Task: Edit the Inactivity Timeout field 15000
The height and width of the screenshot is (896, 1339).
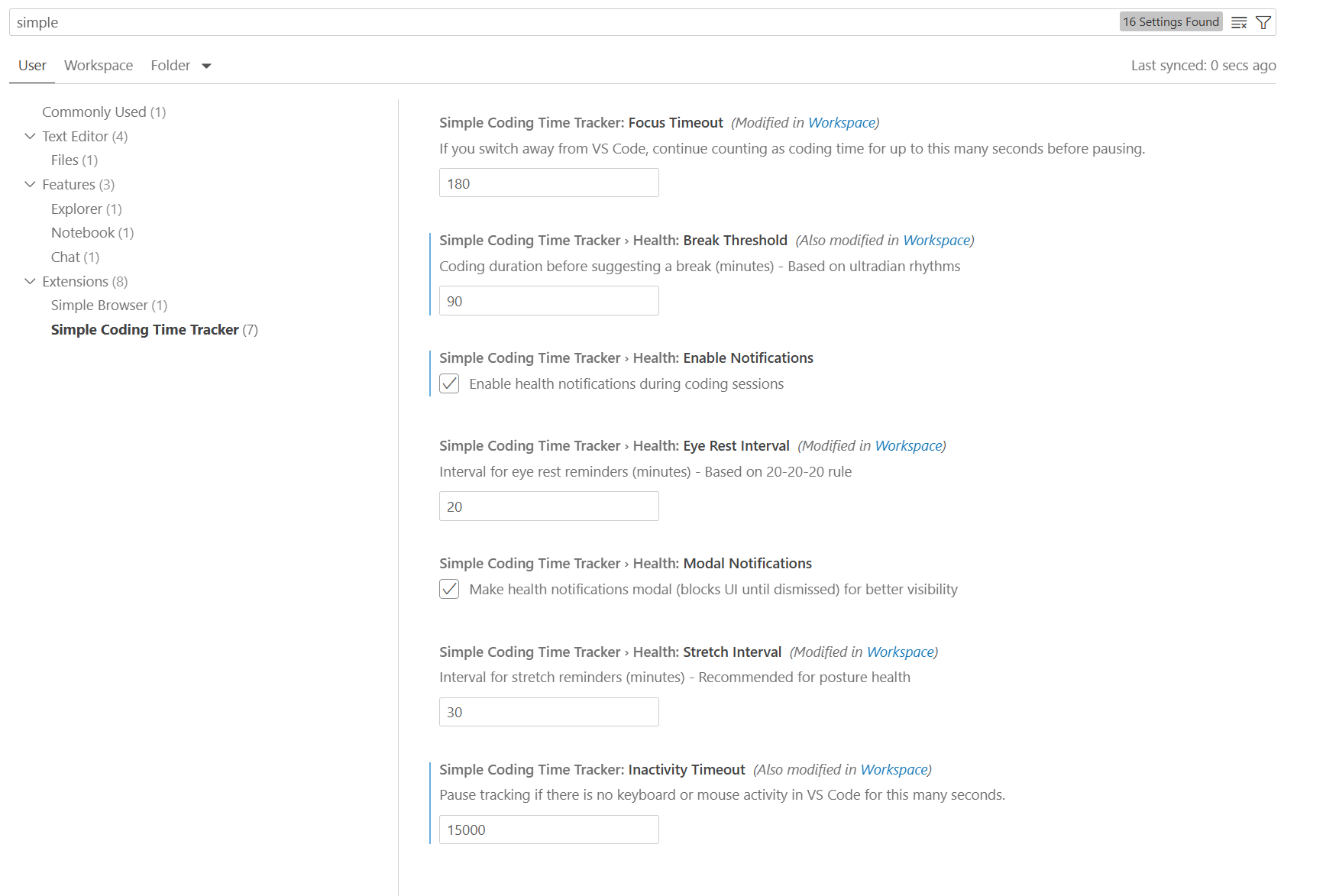Action: 548,830
